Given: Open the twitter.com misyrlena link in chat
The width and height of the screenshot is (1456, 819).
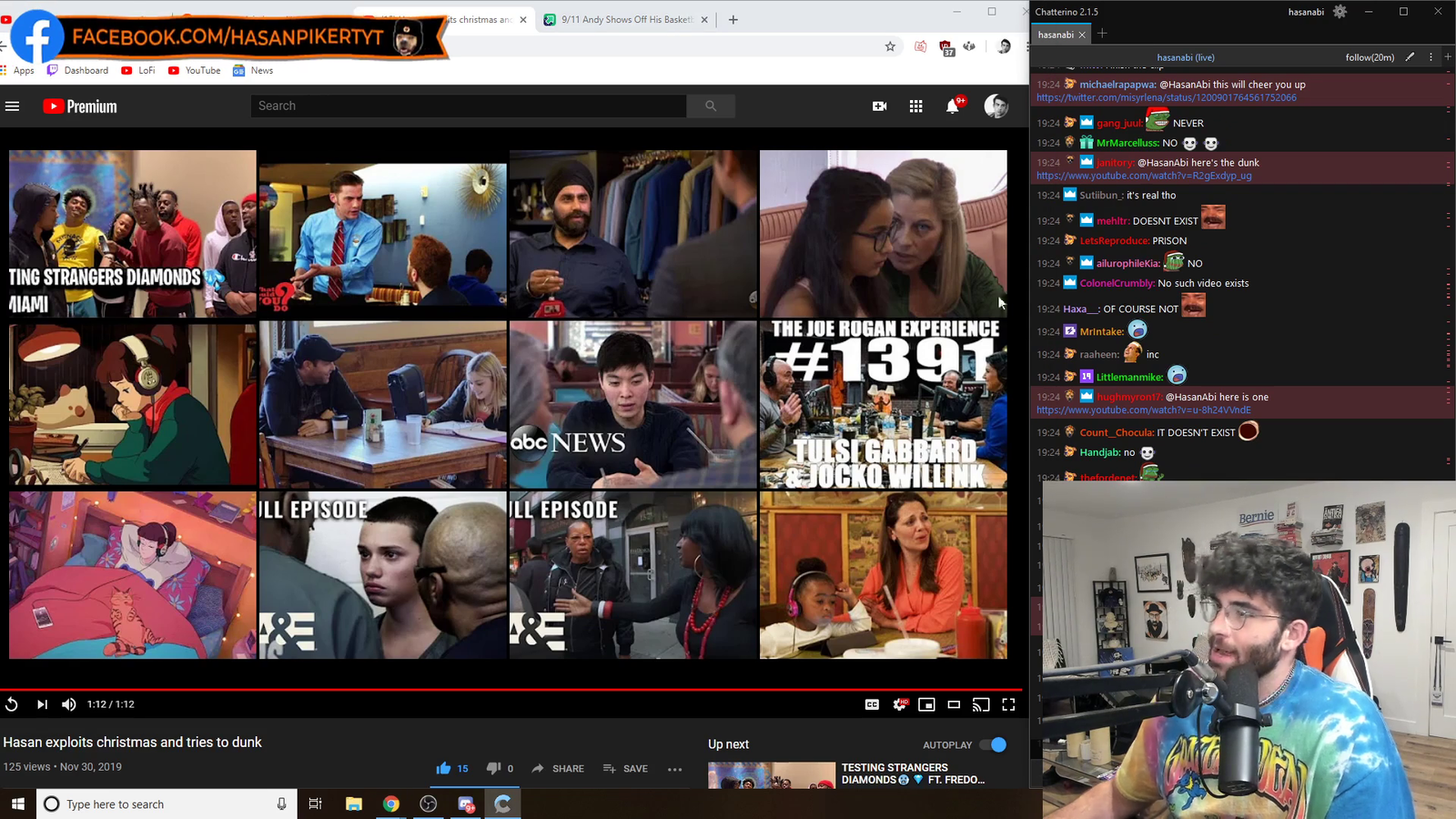Looking at the screenshot, I should 1166,97.
